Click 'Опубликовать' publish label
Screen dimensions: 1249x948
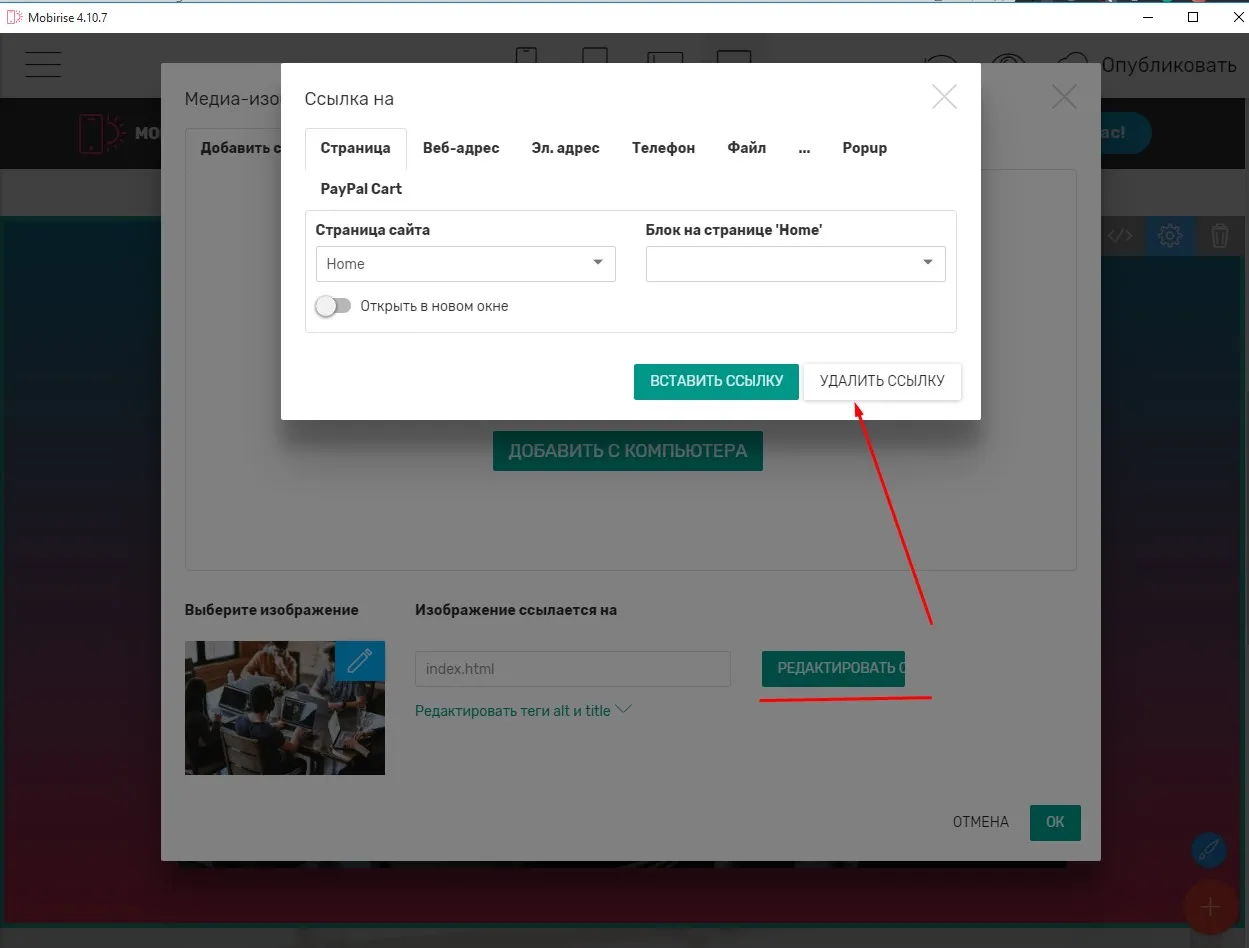point(1169,65)
